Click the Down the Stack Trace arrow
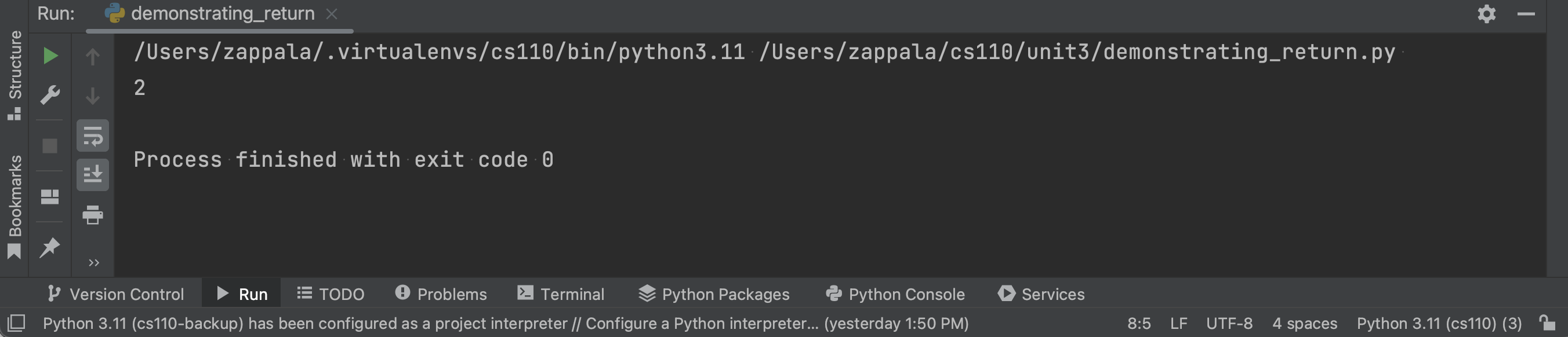Image resolution: width=1568 pixels, height=337 pixels. pyautogui.click(x=93, y=96)
